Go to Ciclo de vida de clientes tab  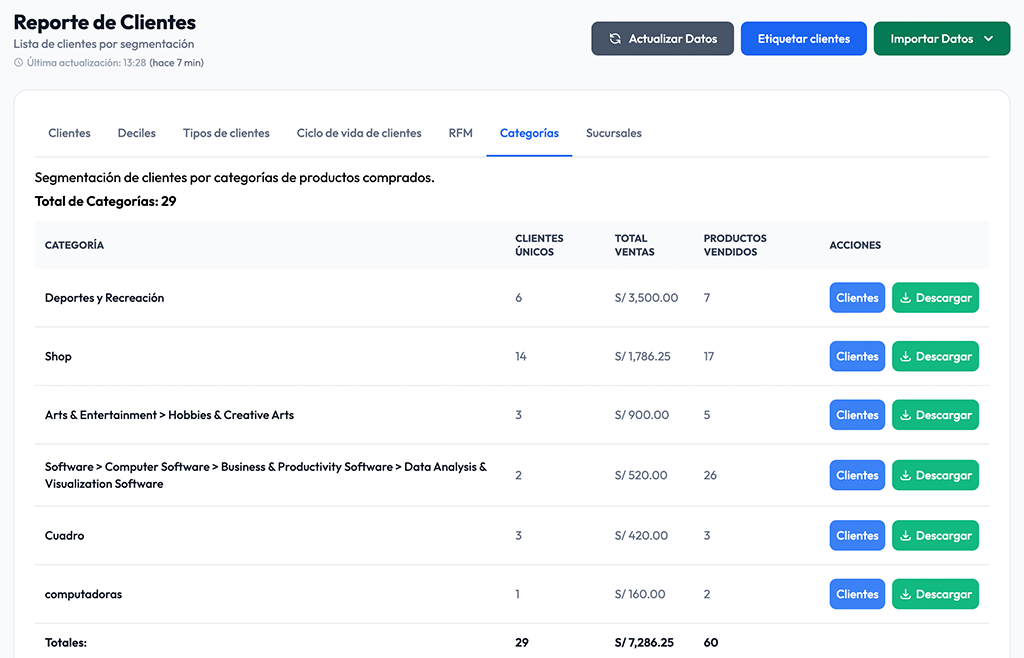click(x=359, y=133)
